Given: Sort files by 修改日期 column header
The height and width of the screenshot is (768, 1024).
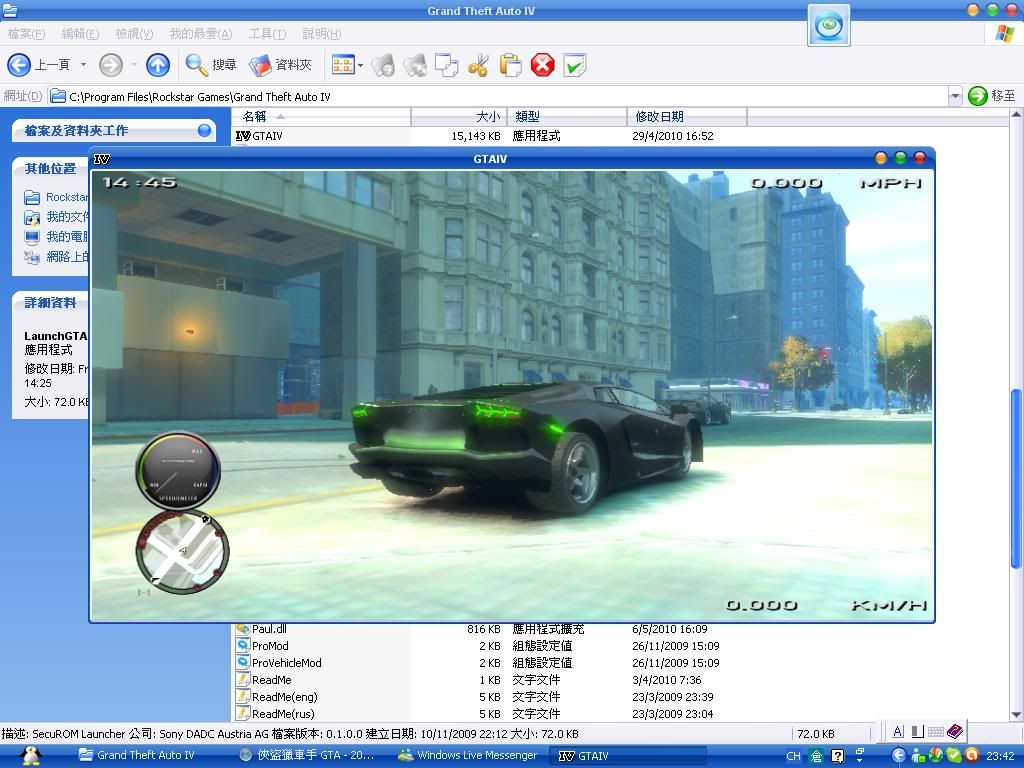Looking at the screenshot, I should point(685,116).
